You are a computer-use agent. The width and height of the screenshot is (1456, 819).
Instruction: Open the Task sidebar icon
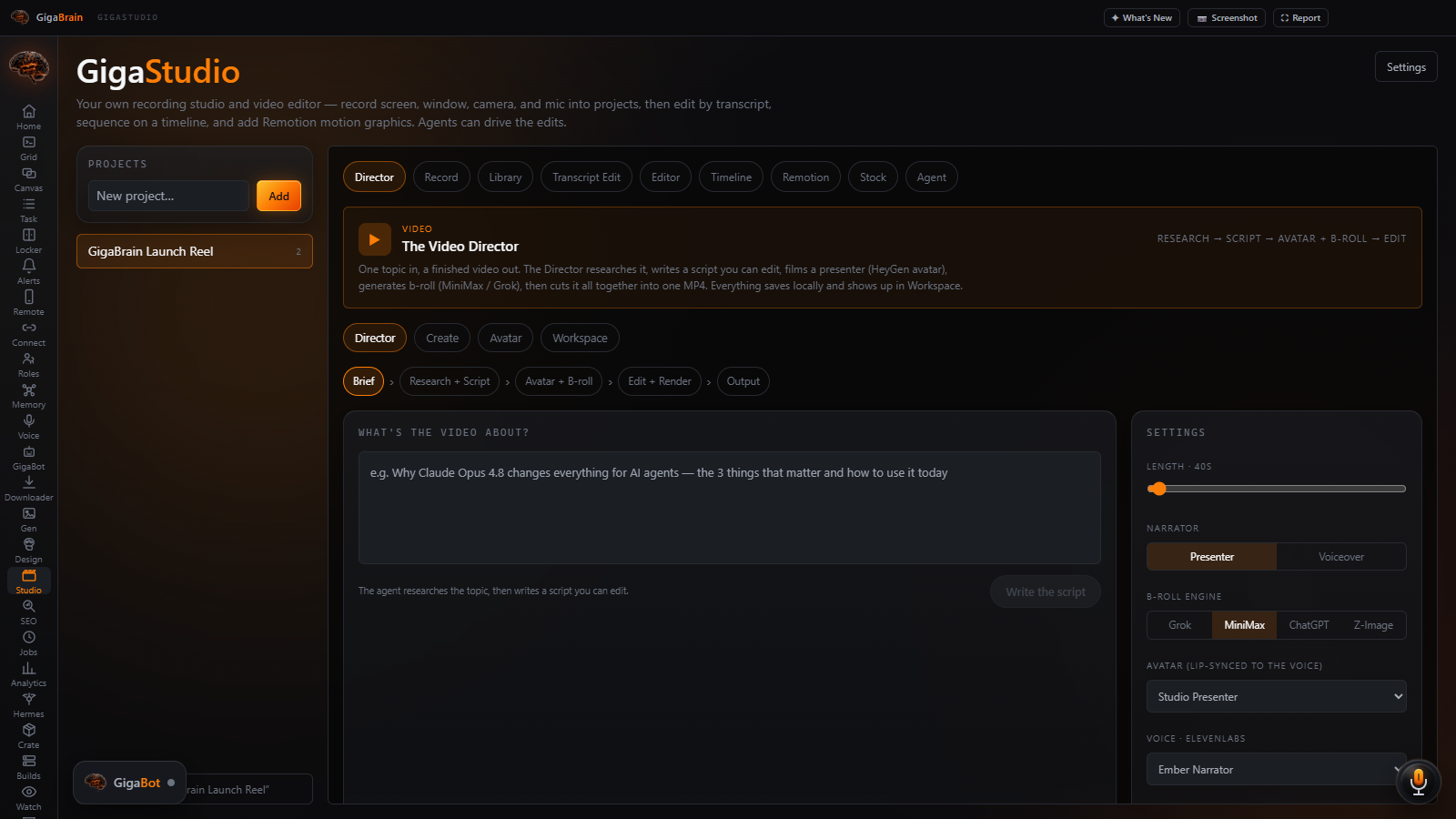coord(28,209)
